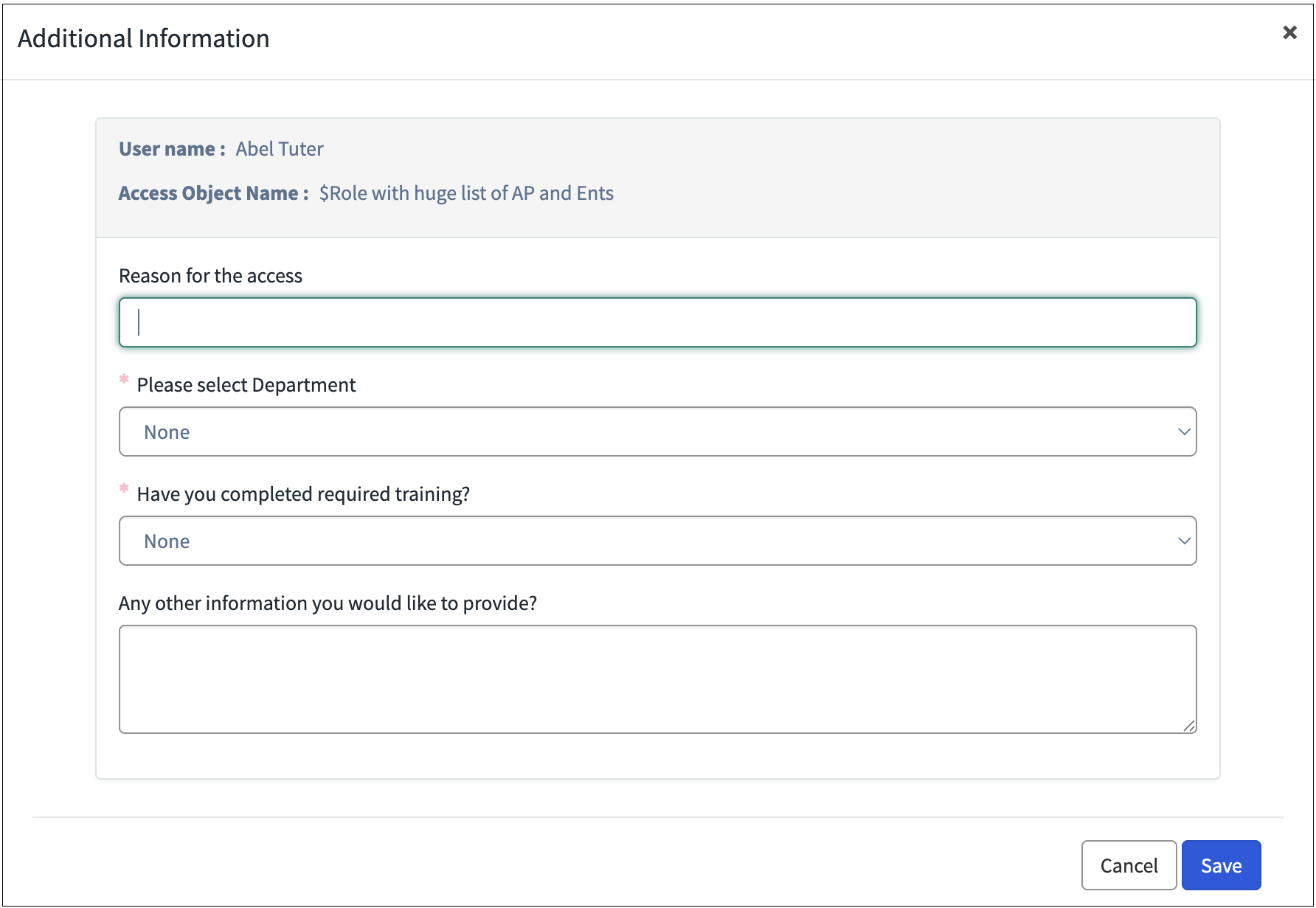Click the $Role access object name value

pos(466,193)
